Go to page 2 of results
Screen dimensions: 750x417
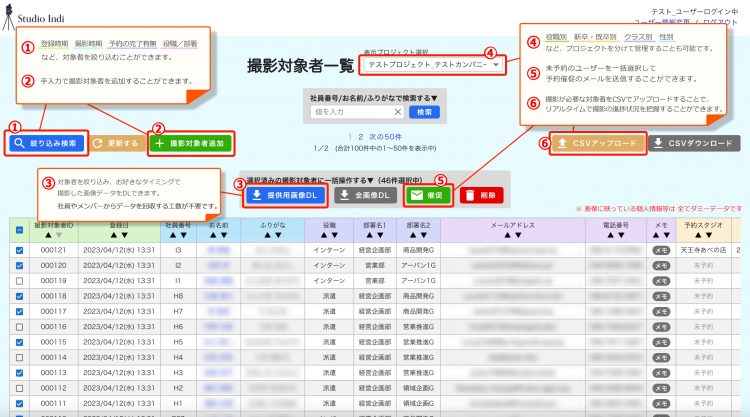coord(361,137)
